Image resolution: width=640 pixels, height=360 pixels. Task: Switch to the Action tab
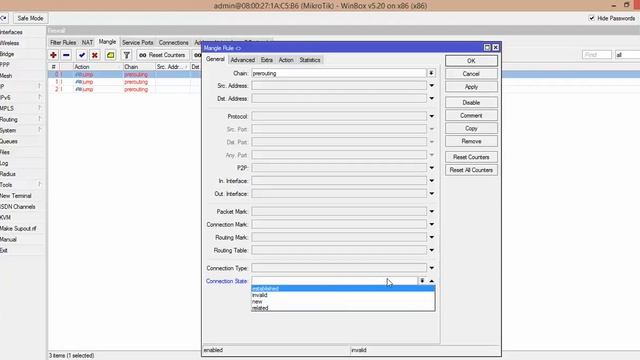tap(286, 60)
